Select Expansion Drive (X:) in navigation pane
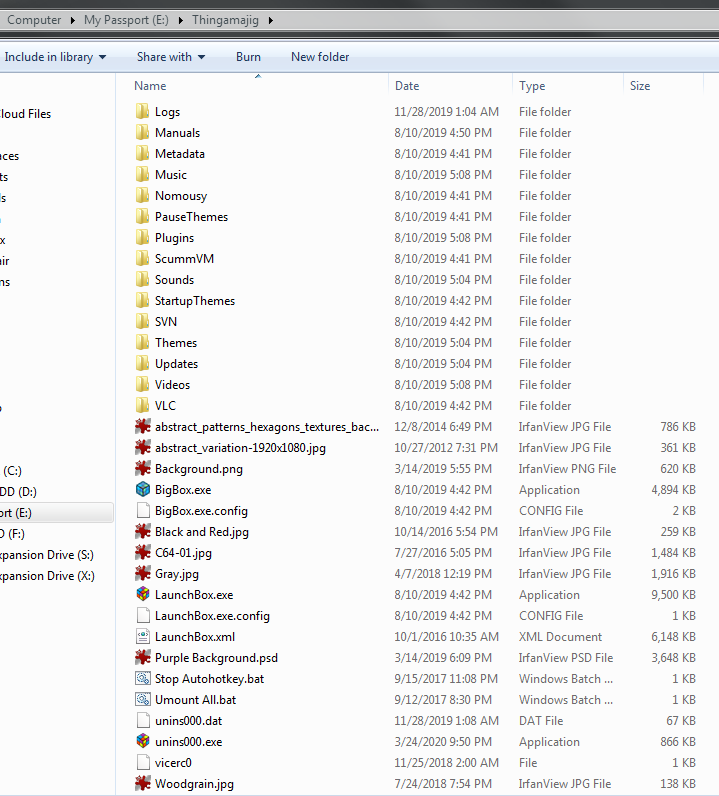The height and width of the screenshot is (796, 719). [47, 576]
